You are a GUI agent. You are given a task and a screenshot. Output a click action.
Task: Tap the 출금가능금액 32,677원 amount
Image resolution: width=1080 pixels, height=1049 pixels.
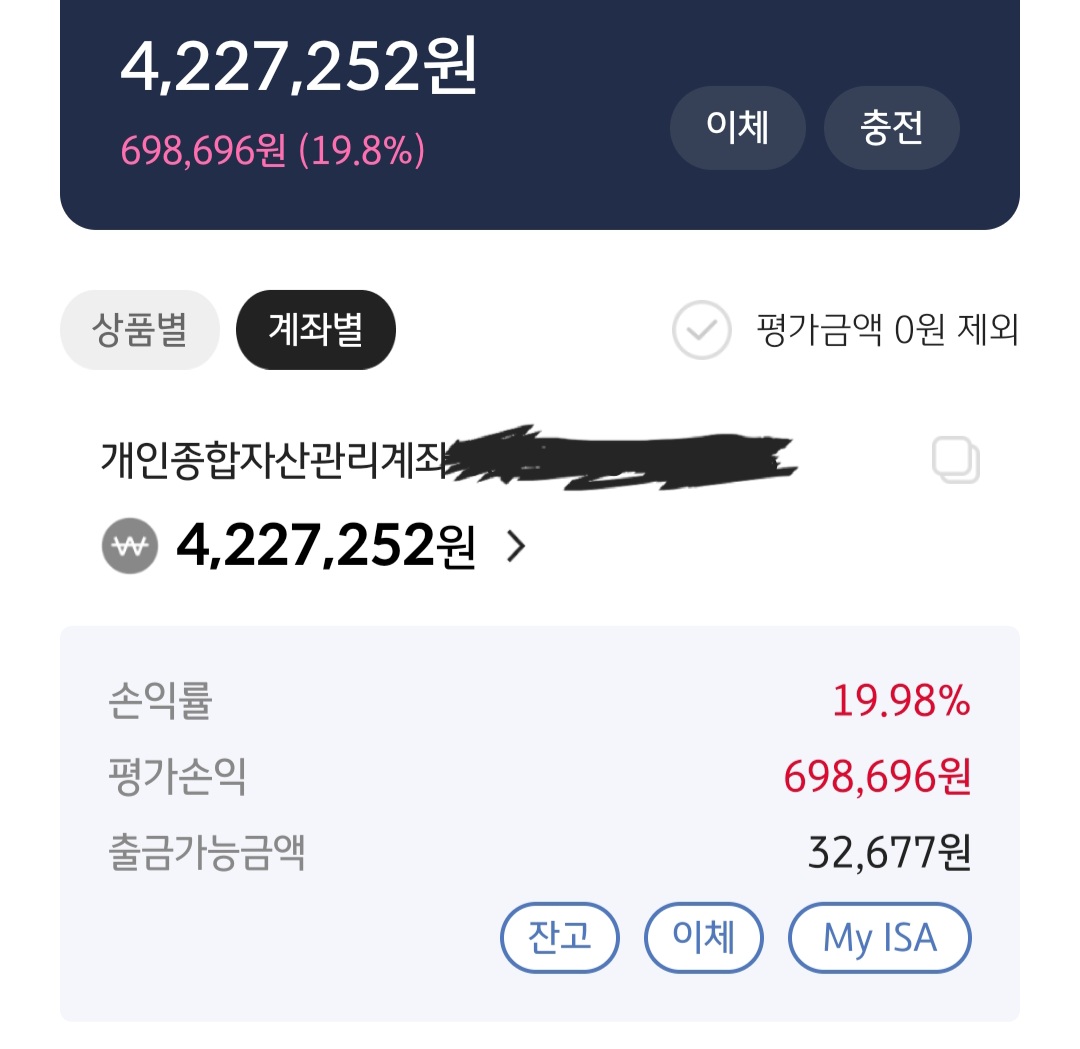click(889, 853)
